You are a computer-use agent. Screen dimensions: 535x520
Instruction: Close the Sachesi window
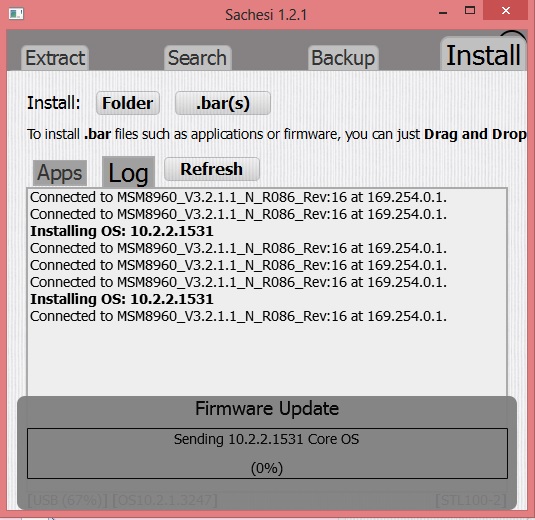[506, 11]
